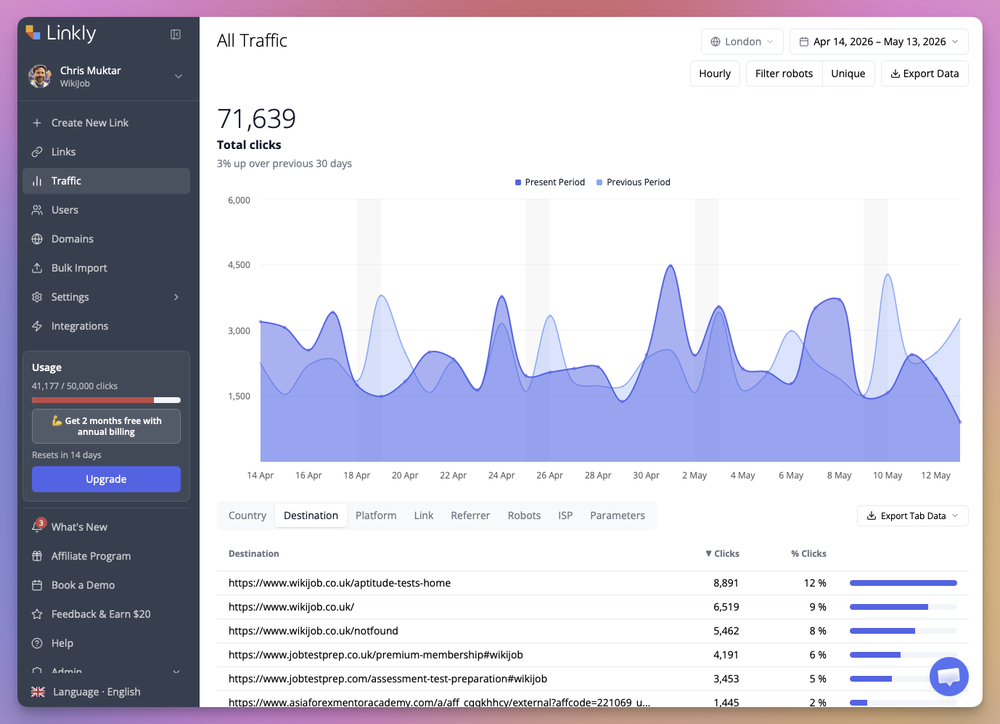Click the Linkly logo icon
1000x724 pixels.
click(x=33, y=33)
